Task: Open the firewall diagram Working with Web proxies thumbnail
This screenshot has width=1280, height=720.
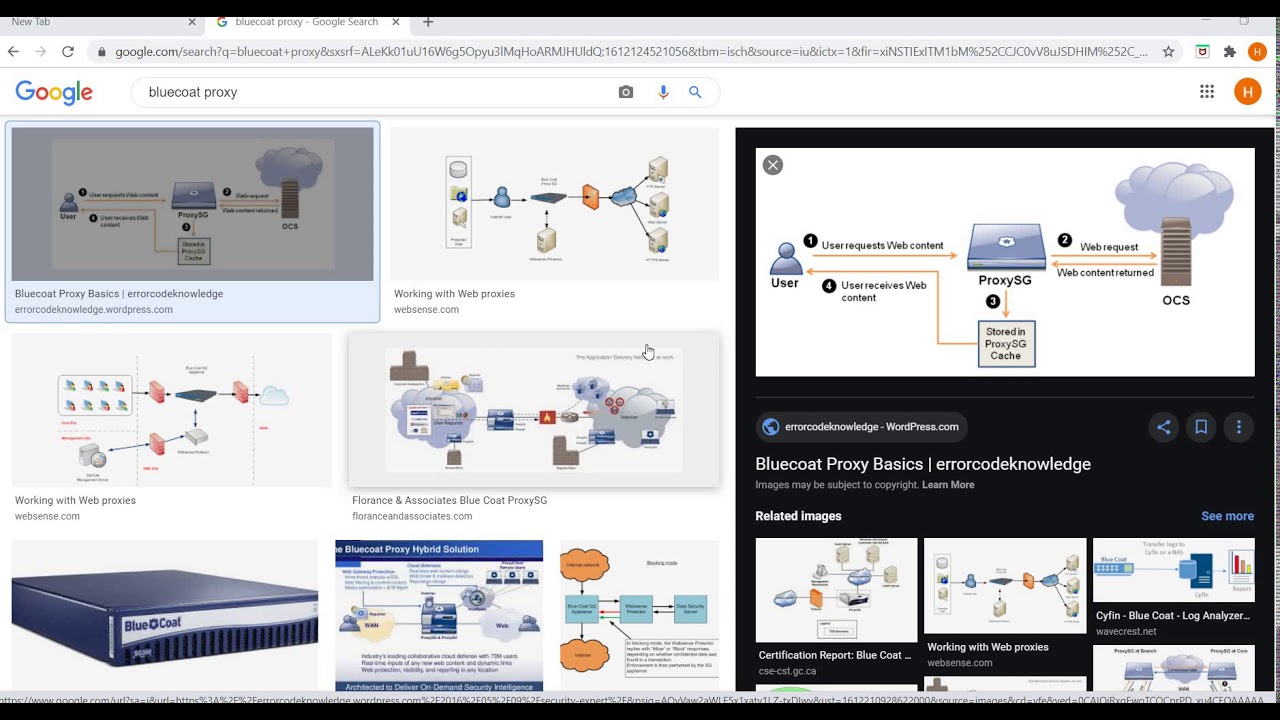Action: point(171,410)
